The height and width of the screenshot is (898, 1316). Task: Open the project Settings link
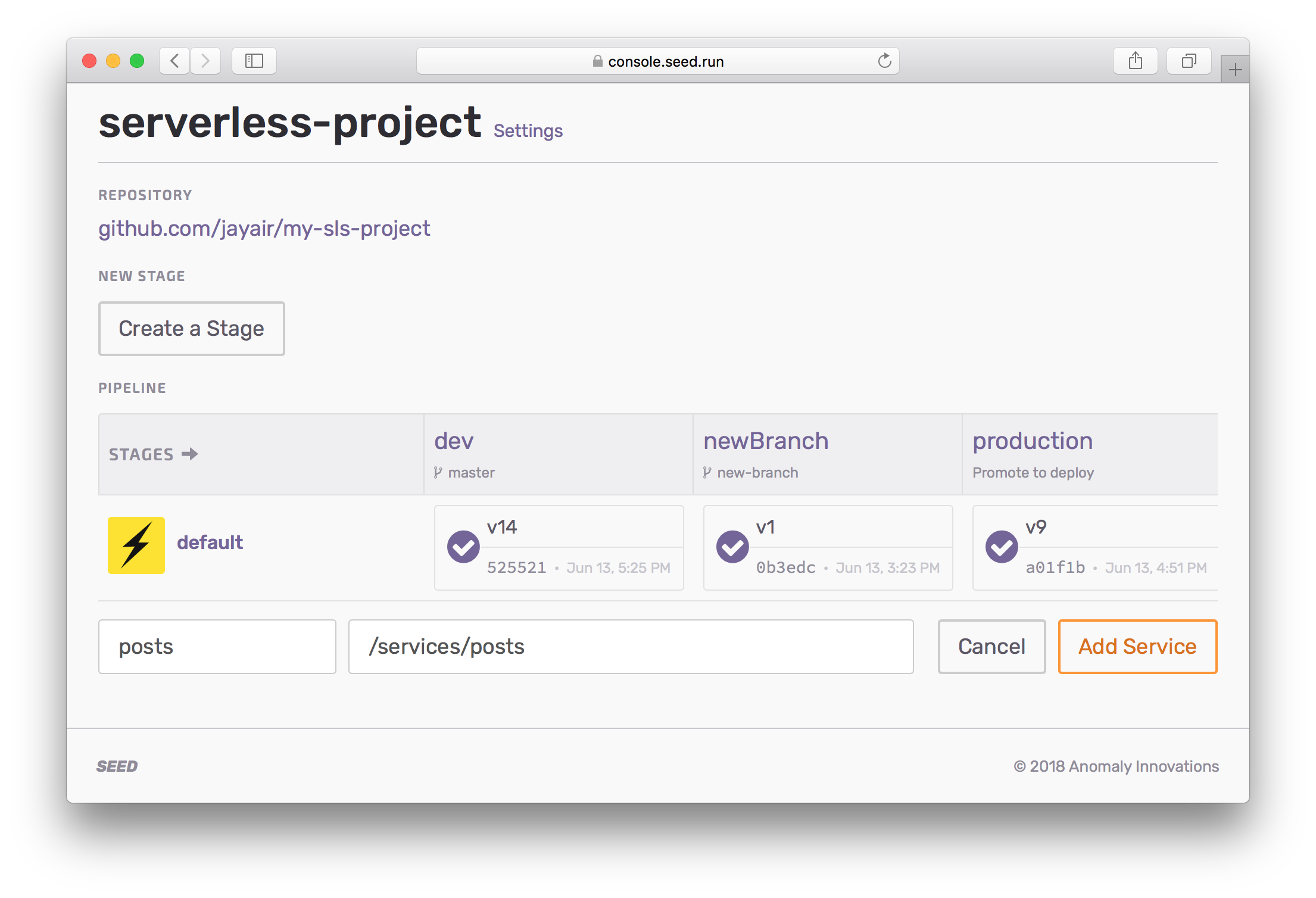click(x=528, y=131)
